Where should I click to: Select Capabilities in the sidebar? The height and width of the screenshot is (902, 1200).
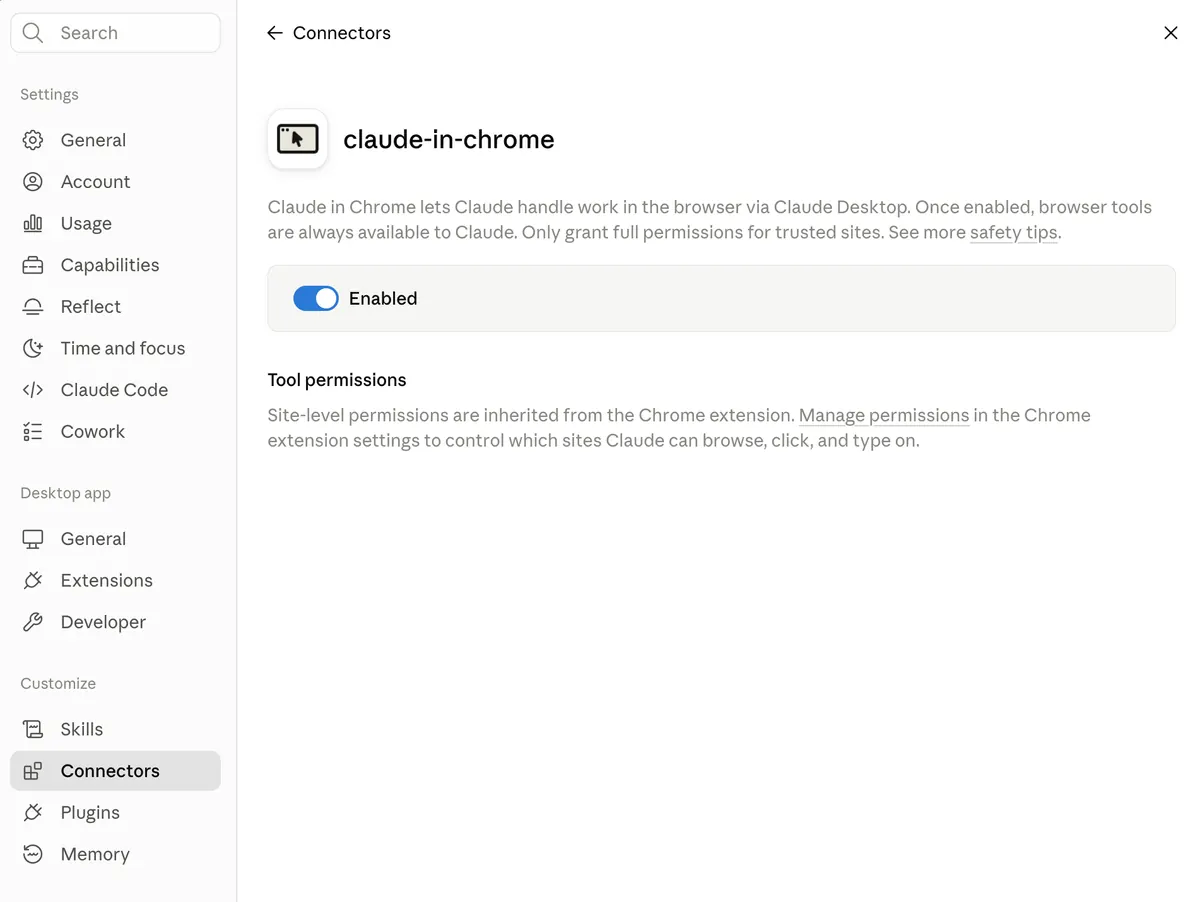[x=115, y=265]
